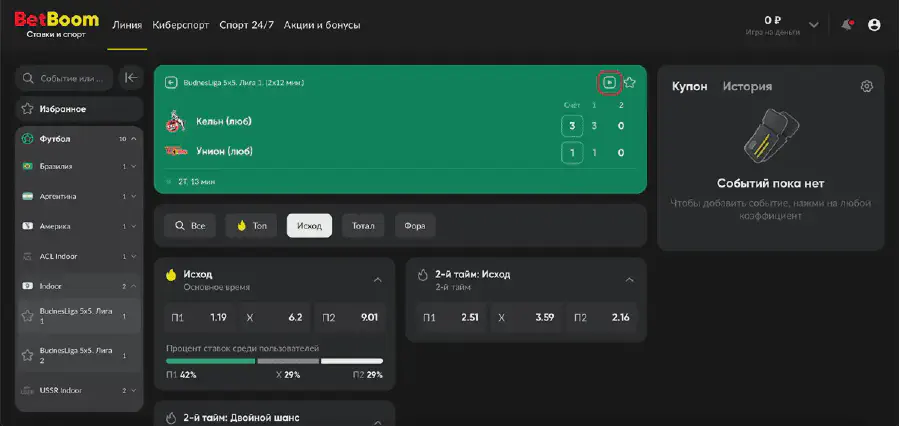Select the Тотал market filter
The height and width of the screenshot is (426, 900).
click(363, 226)
